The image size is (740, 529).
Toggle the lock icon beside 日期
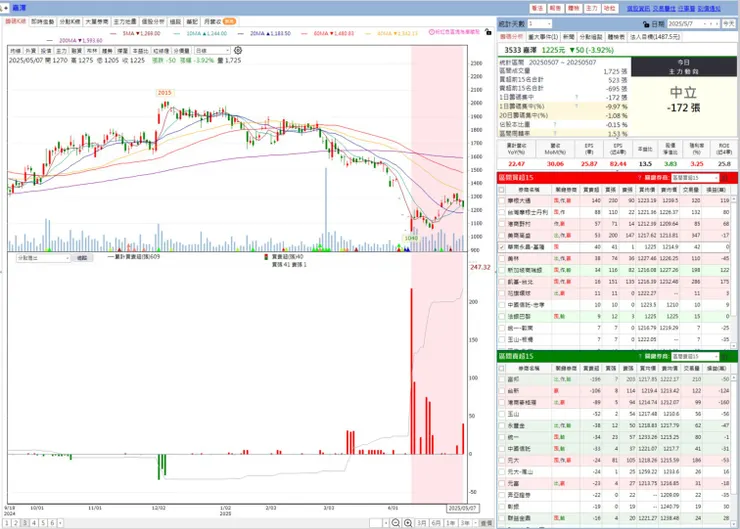[x=646, y=24]
